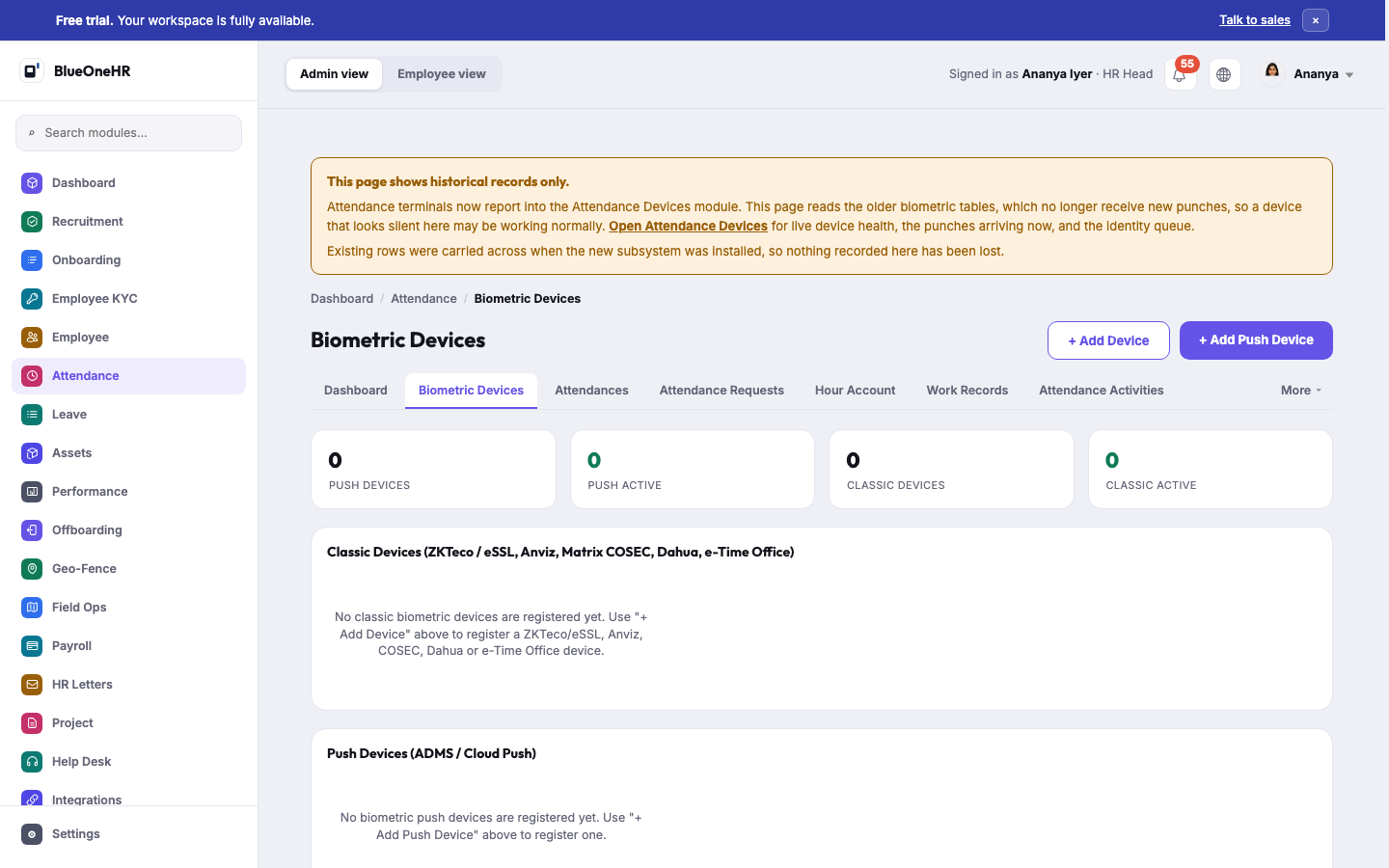This screenshot has width=1389, height=868.
Task: Click the + Add Push Device button
Action: coord(1256,340)
